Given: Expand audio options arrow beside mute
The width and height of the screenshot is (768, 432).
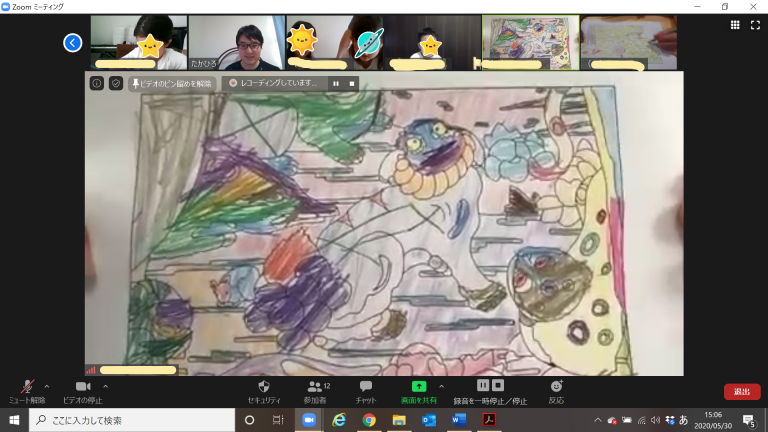Looking at the screenshot, I should pyautogui.click(x=47, y=385).
